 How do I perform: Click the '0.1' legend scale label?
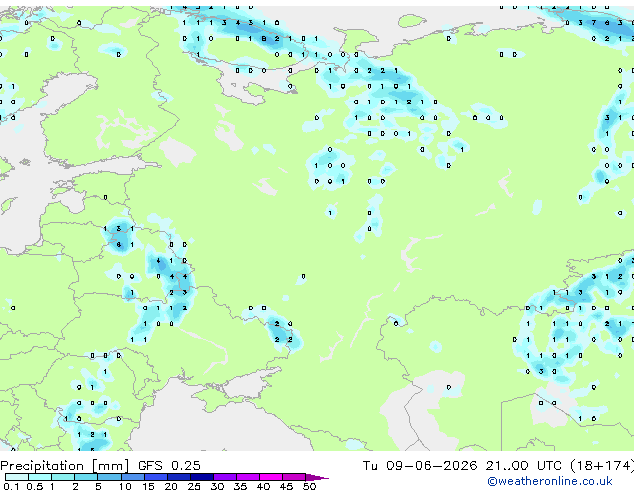[12, 486]
